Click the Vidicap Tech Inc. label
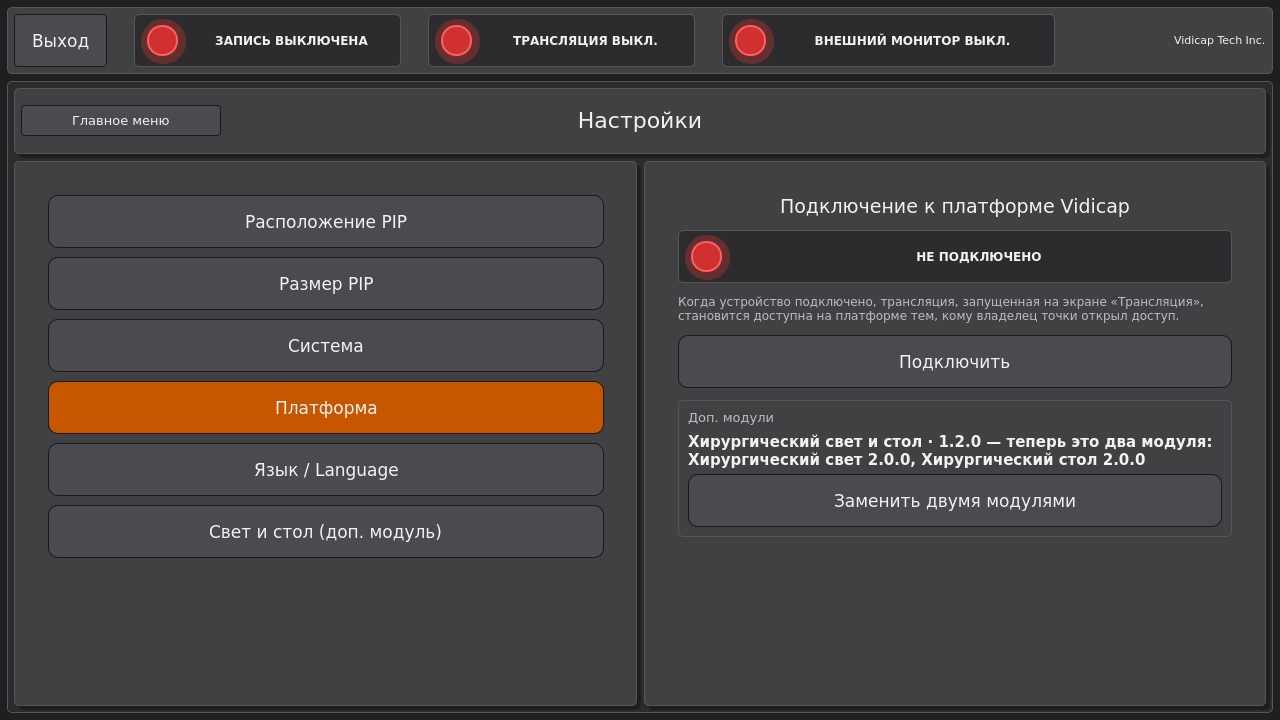The image size is (1280, 720). point(1219,40)
